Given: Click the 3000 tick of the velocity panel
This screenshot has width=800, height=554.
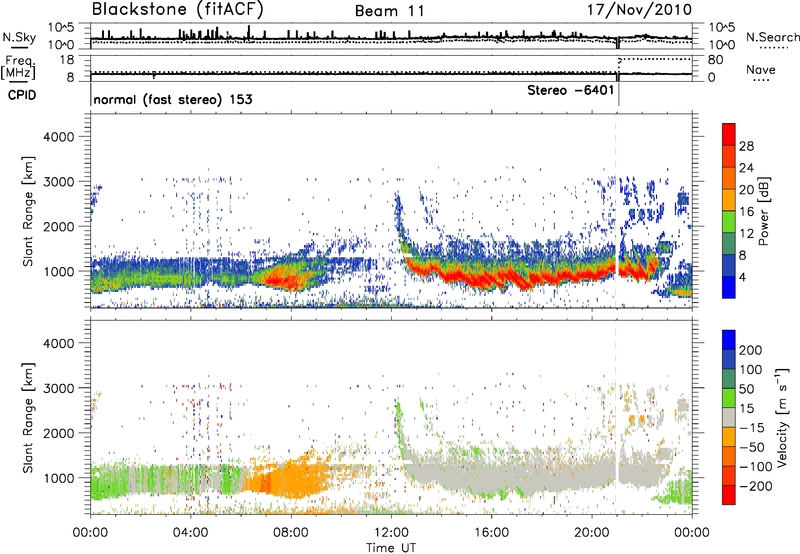Looking at the screenshot, I should tap(58, 388).
